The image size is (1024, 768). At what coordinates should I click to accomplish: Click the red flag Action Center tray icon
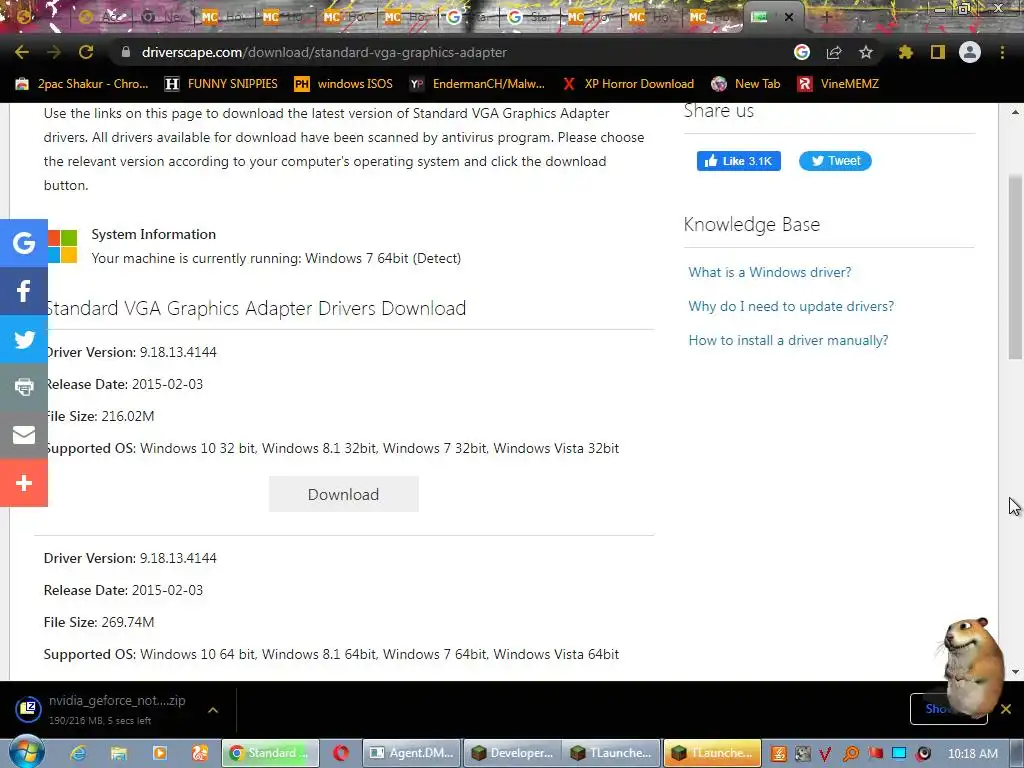[x=875, y=754]
